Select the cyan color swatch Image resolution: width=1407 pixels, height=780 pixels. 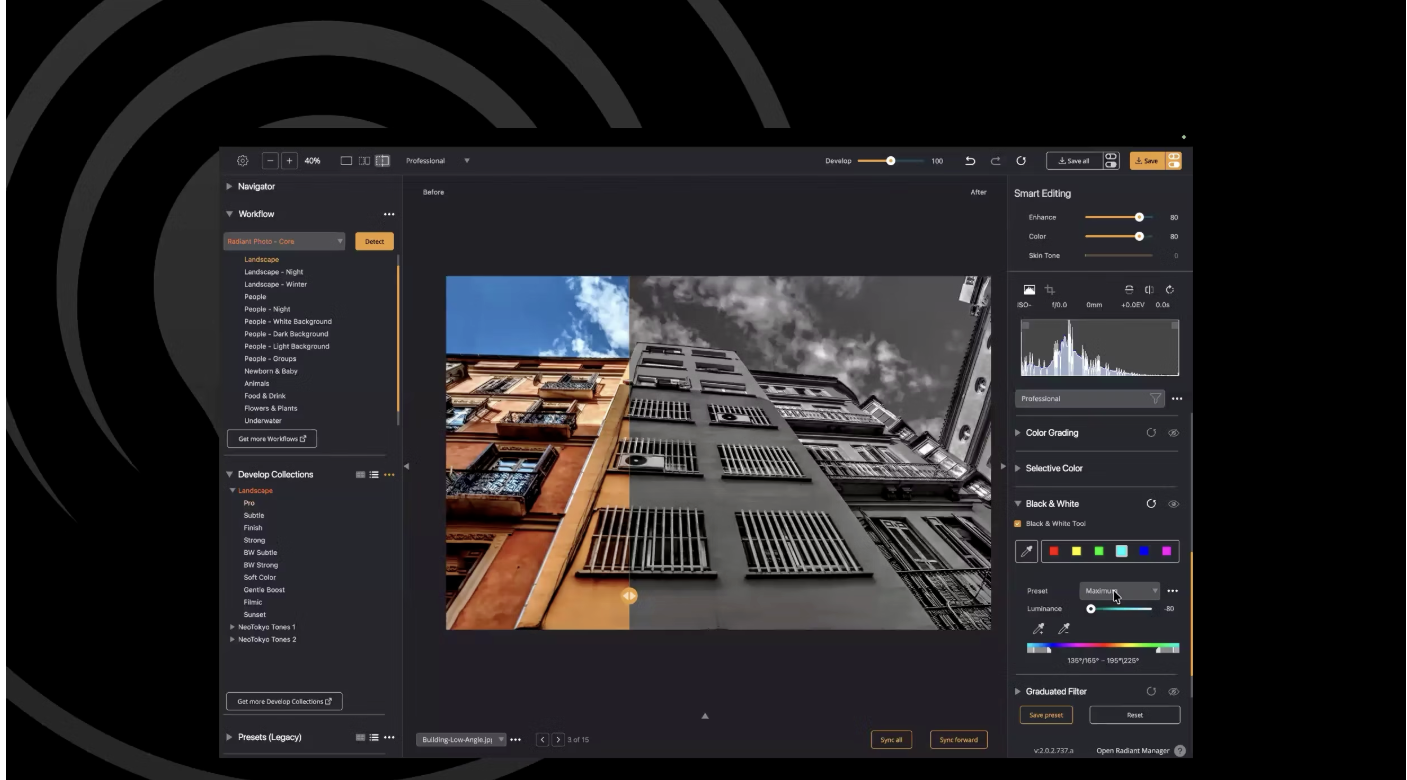pos(1121,551)
